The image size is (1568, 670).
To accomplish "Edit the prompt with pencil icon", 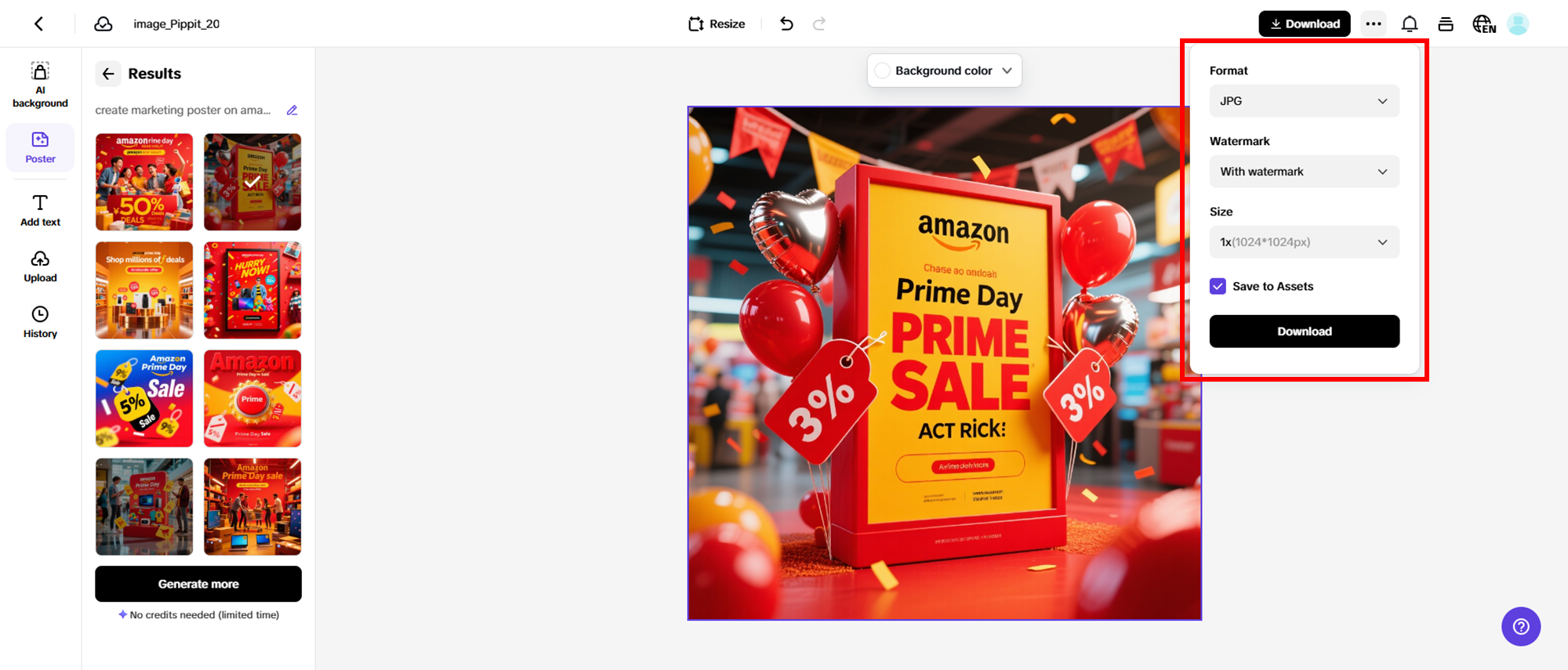I will [292, 110].
